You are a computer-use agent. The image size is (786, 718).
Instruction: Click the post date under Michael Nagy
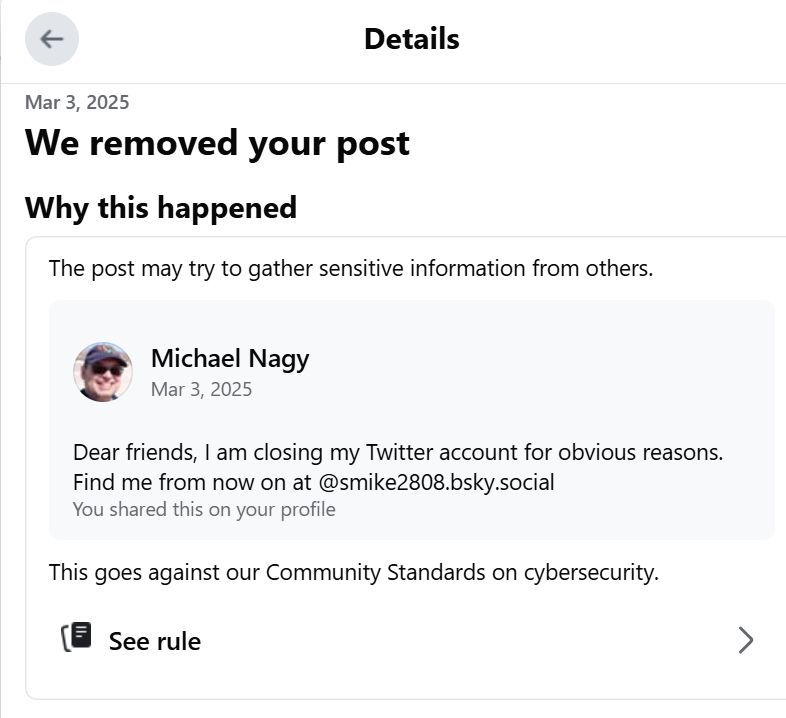(x=201, y=389)
